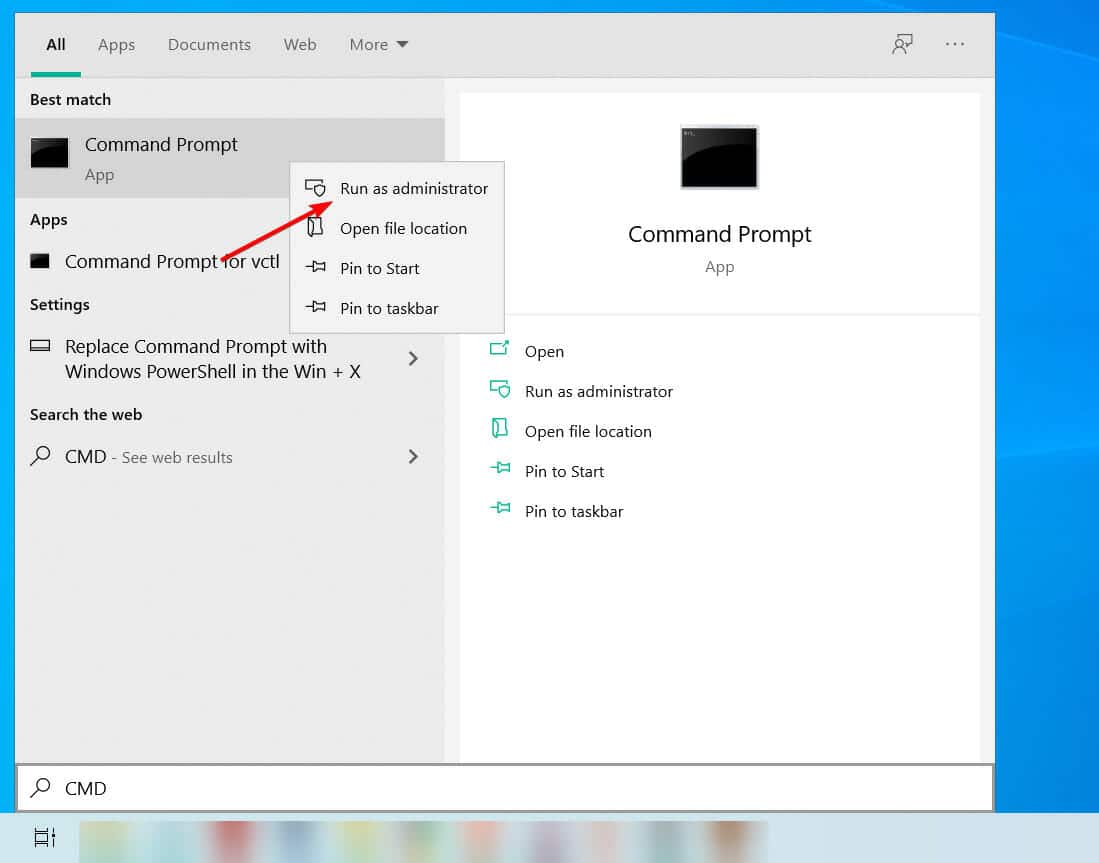Open the Documents tab
This screenshot has height=863, width=1099.
pyautogui.click(x=209, y=45)
